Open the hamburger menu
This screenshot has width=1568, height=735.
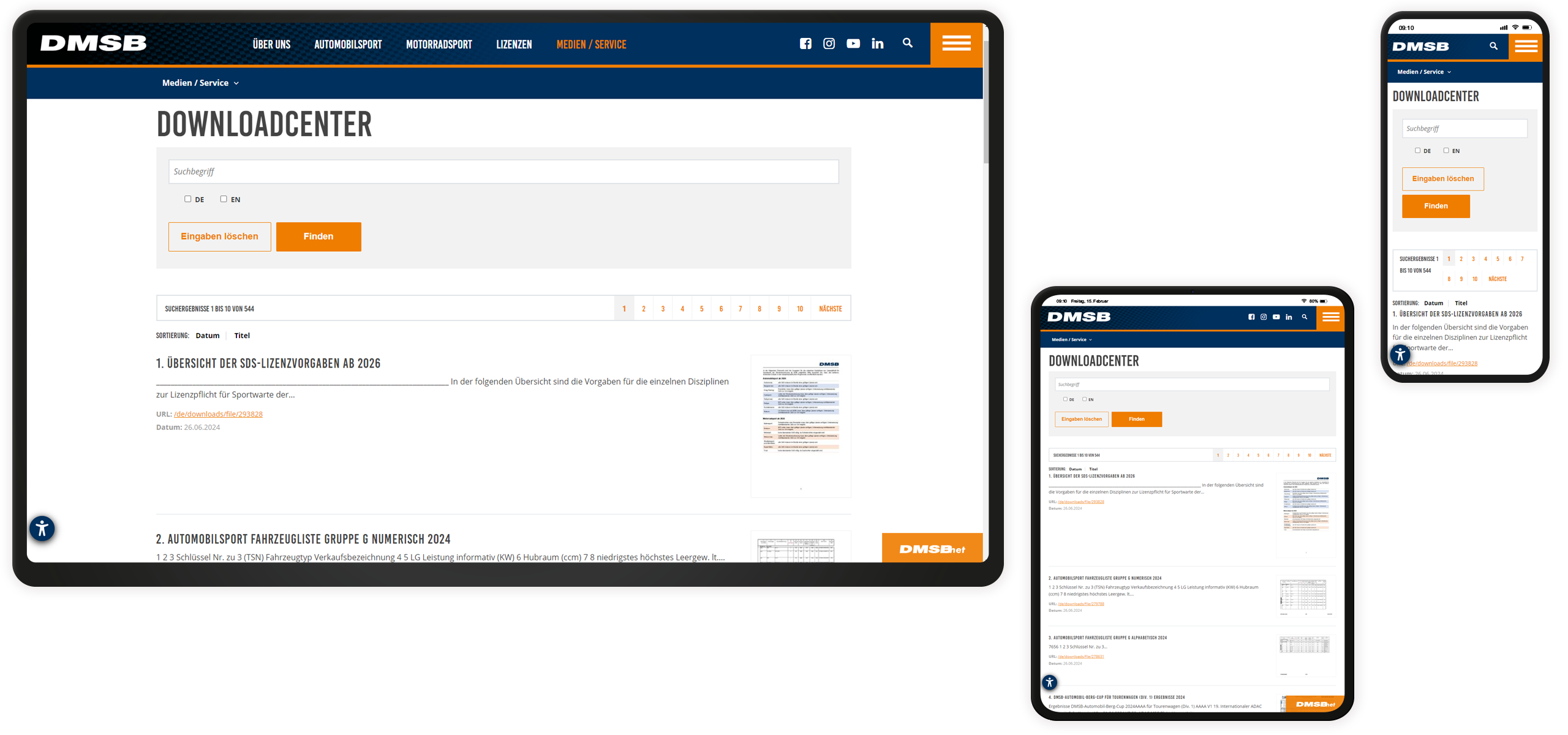point(956,43)
